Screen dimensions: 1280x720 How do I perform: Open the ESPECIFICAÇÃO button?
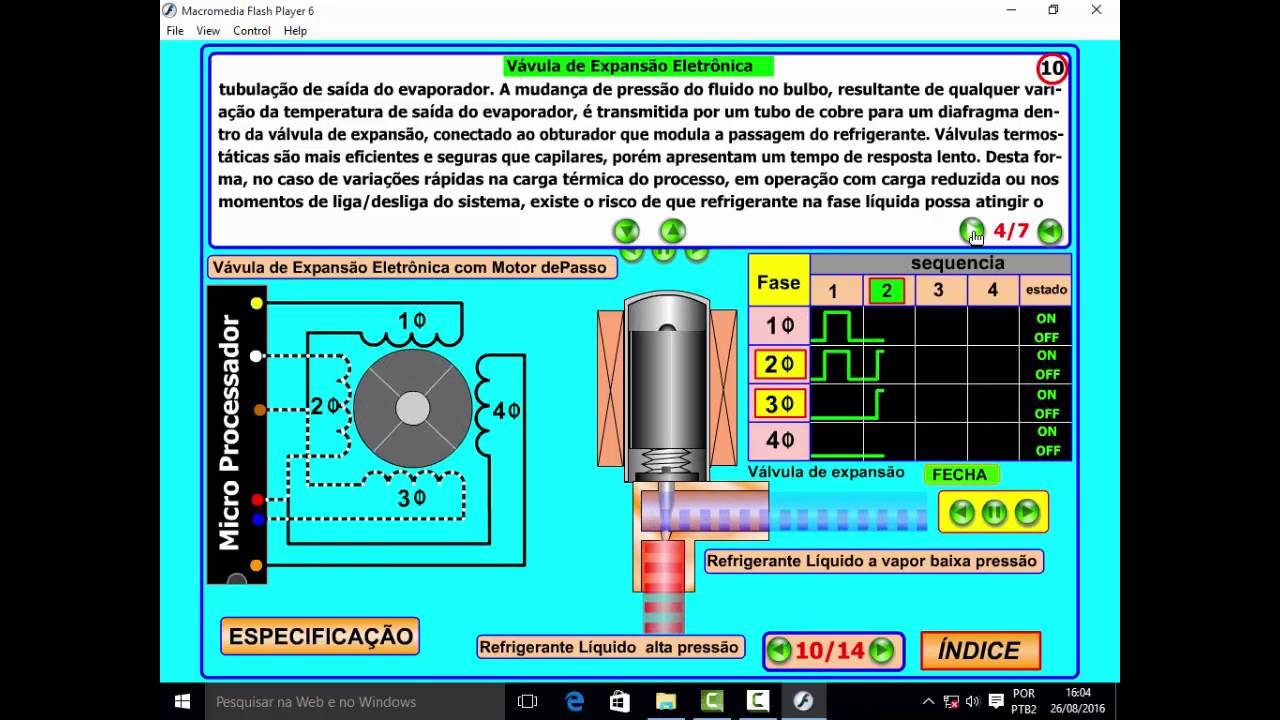click(x=320, y=636)
